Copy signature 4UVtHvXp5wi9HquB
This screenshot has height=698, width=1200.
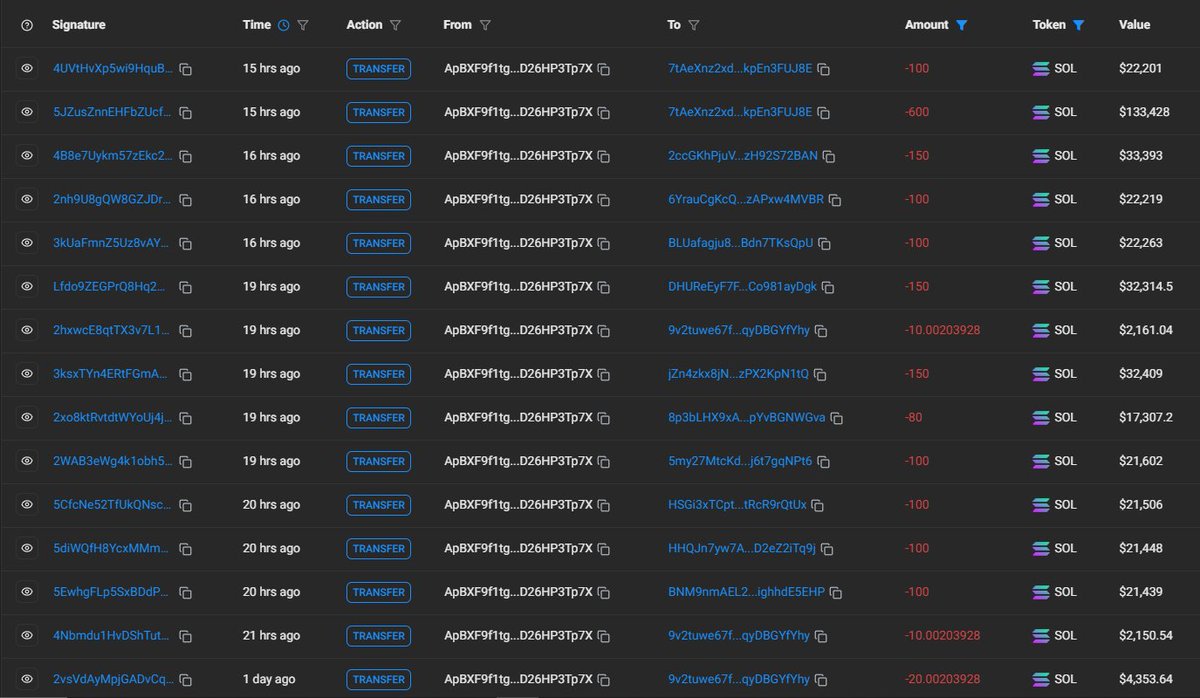[x=186, y=69]
